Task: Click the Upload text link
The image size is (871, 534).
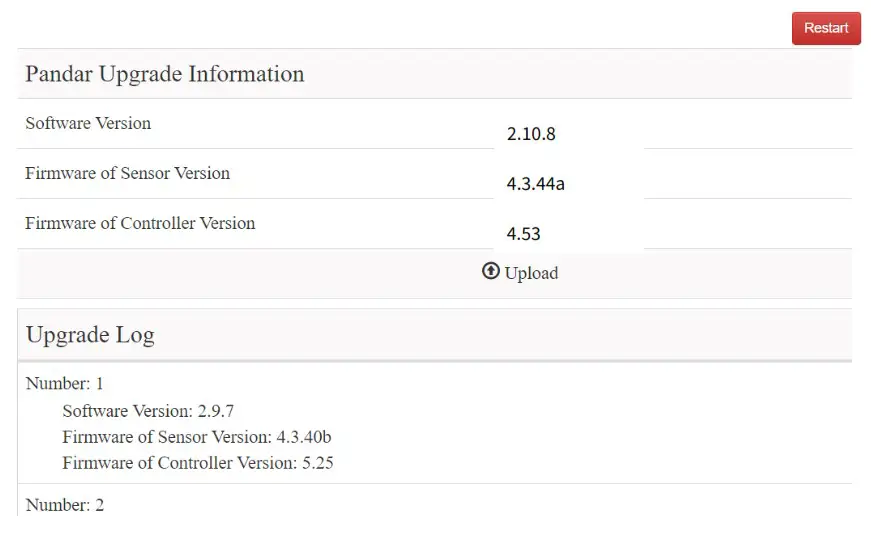Action: click(531, 273)
